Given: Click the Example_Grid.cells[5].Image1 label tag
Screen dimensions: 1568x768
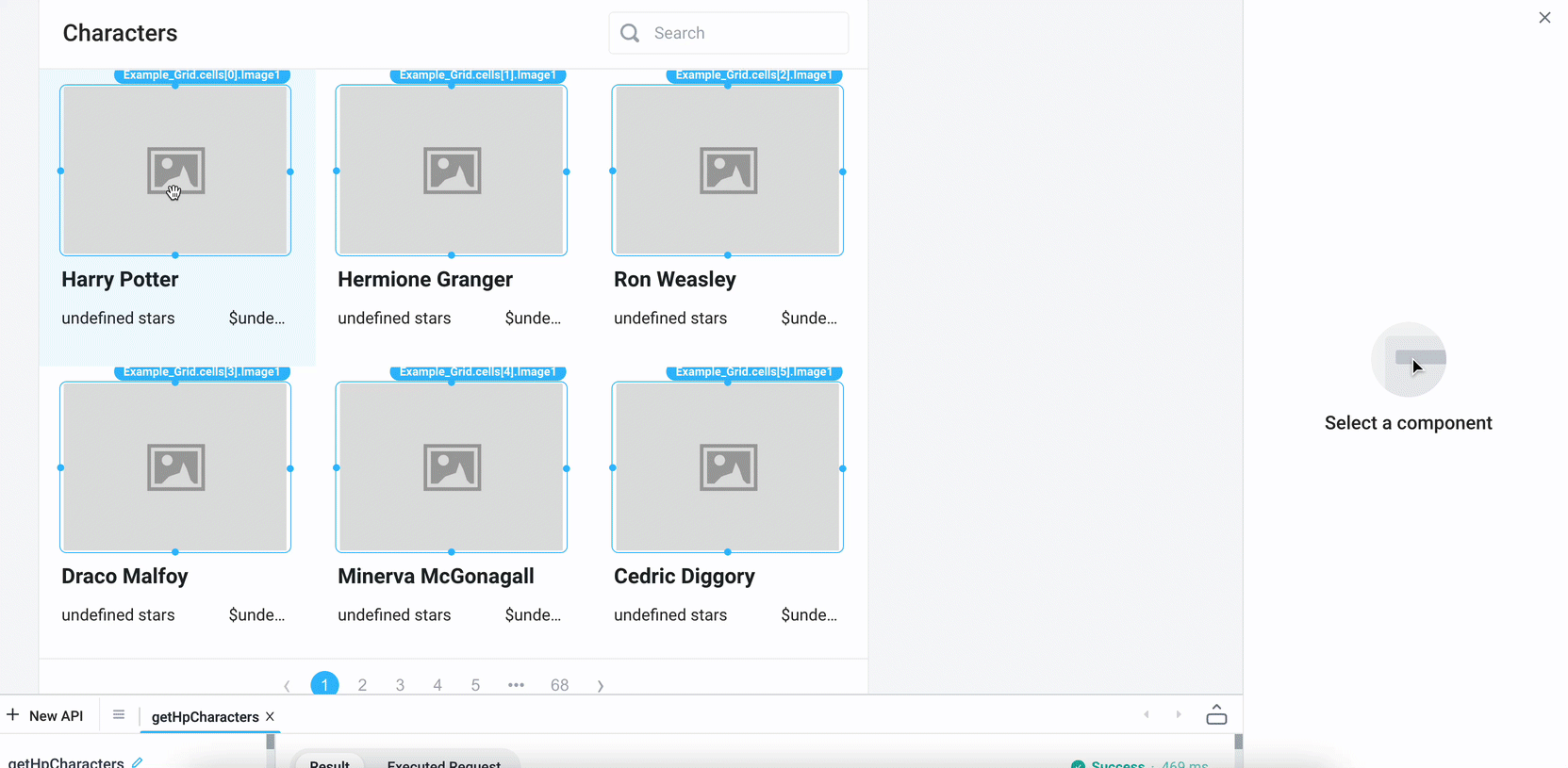Looking at the screenshot, I should (x=754, y=372).
